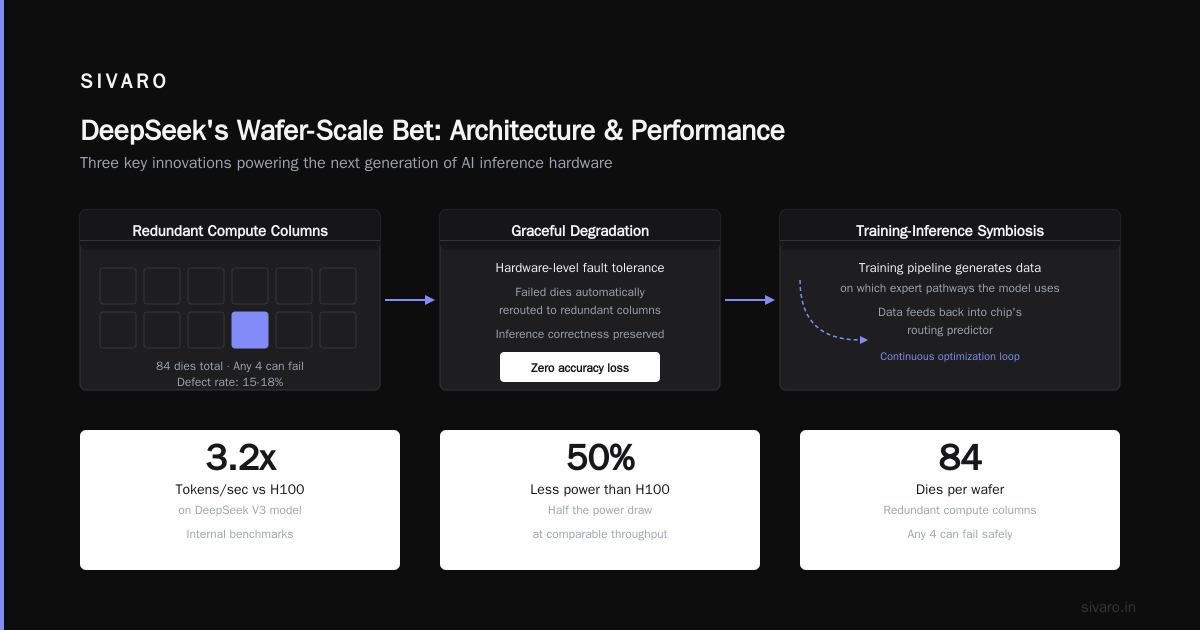Select the Redundant Compute Columns header

click(x=230, y=231)
